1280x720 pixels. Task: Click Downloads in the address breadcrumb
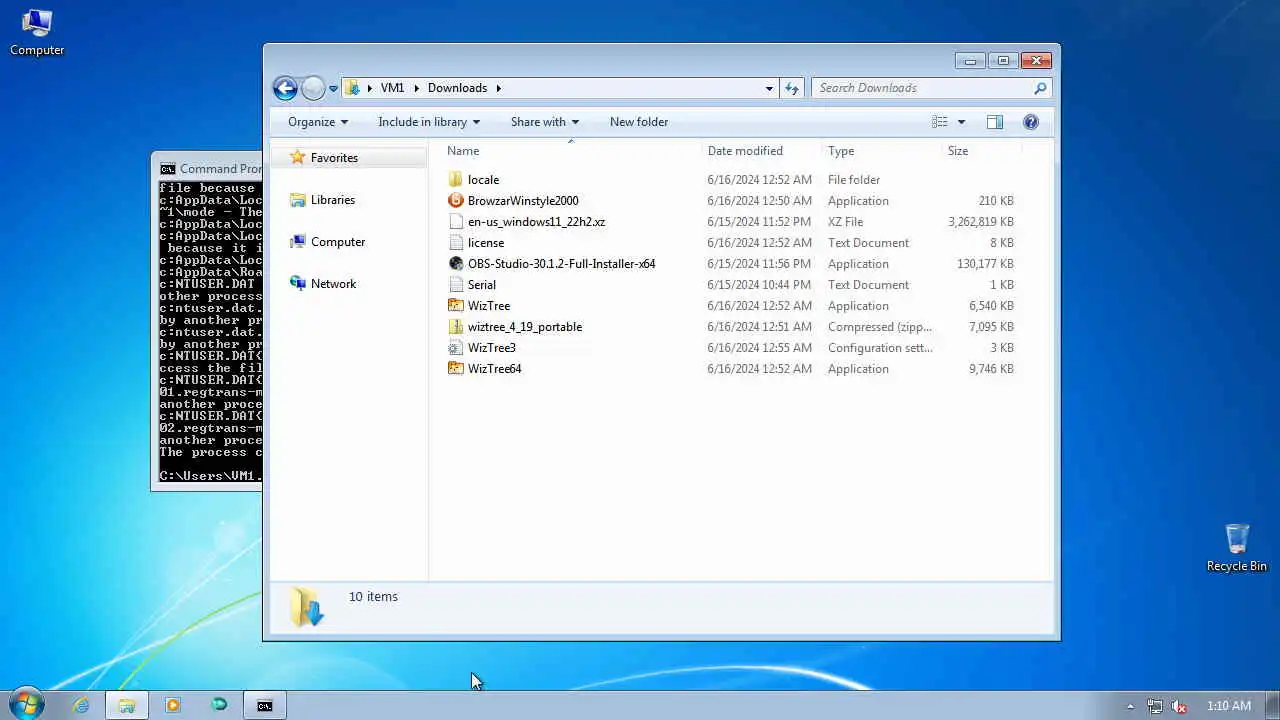click(457, 88)
